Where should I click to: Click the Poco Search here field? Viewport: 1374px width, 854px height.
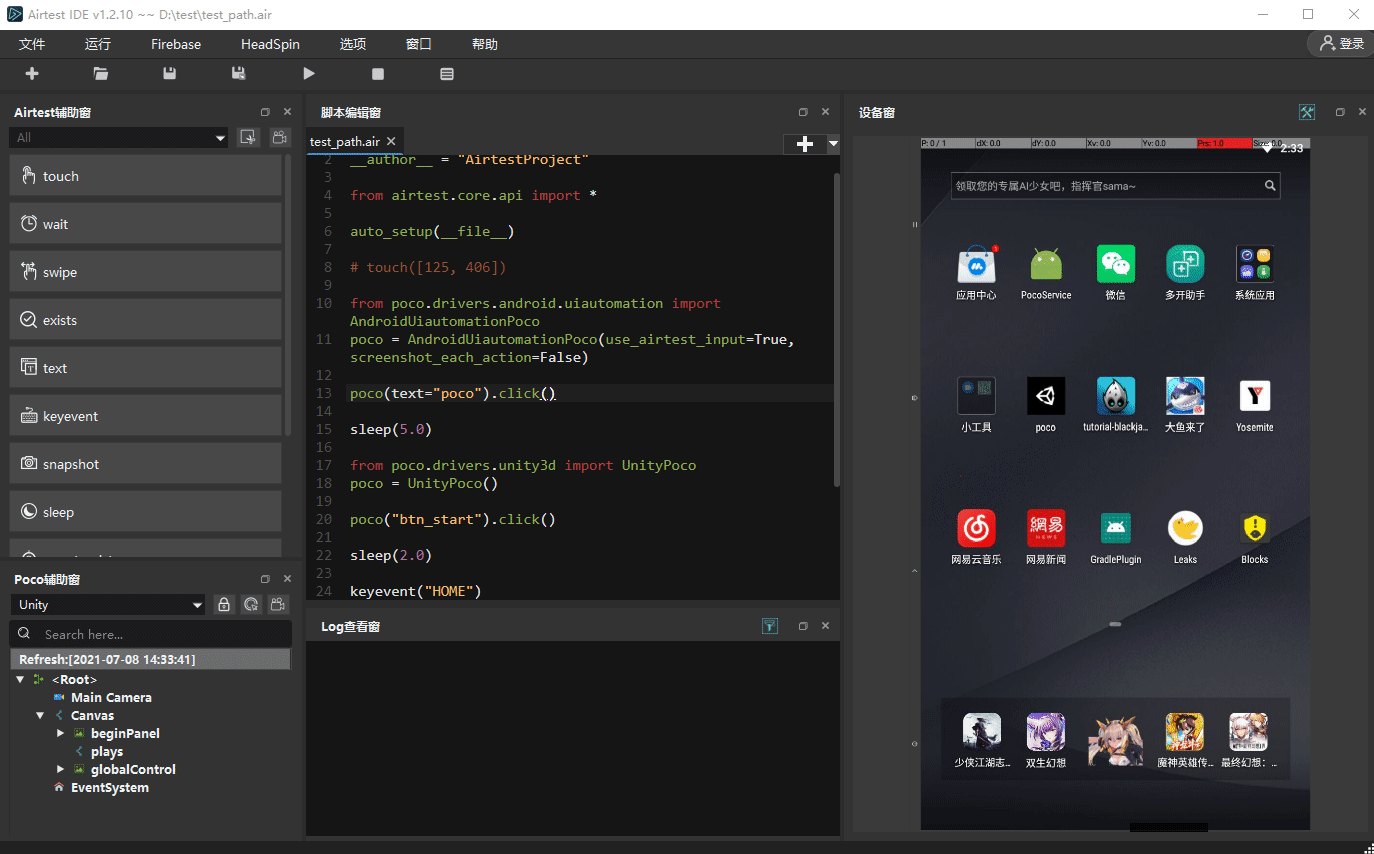point(150,634)
